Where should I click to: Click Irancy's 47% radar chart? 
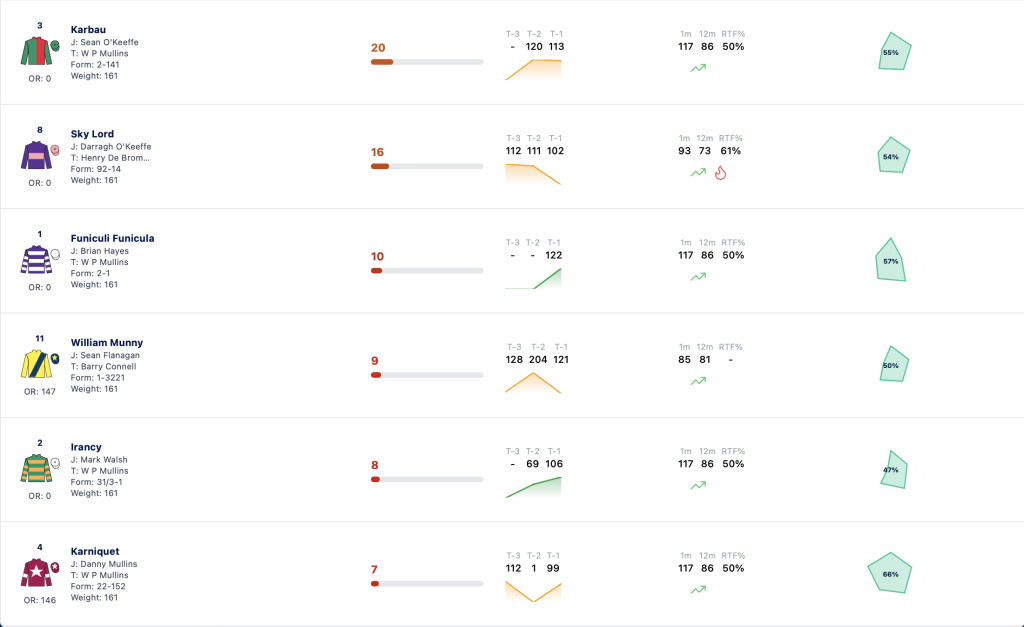(x=893, y=469)
